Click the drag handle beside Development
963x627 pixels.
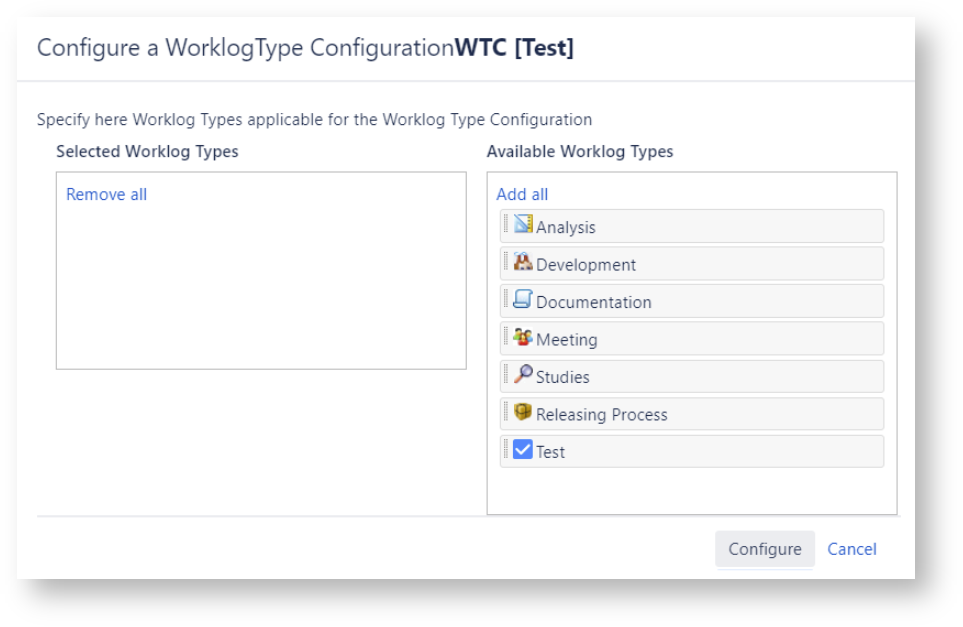[x=507, y=262]
